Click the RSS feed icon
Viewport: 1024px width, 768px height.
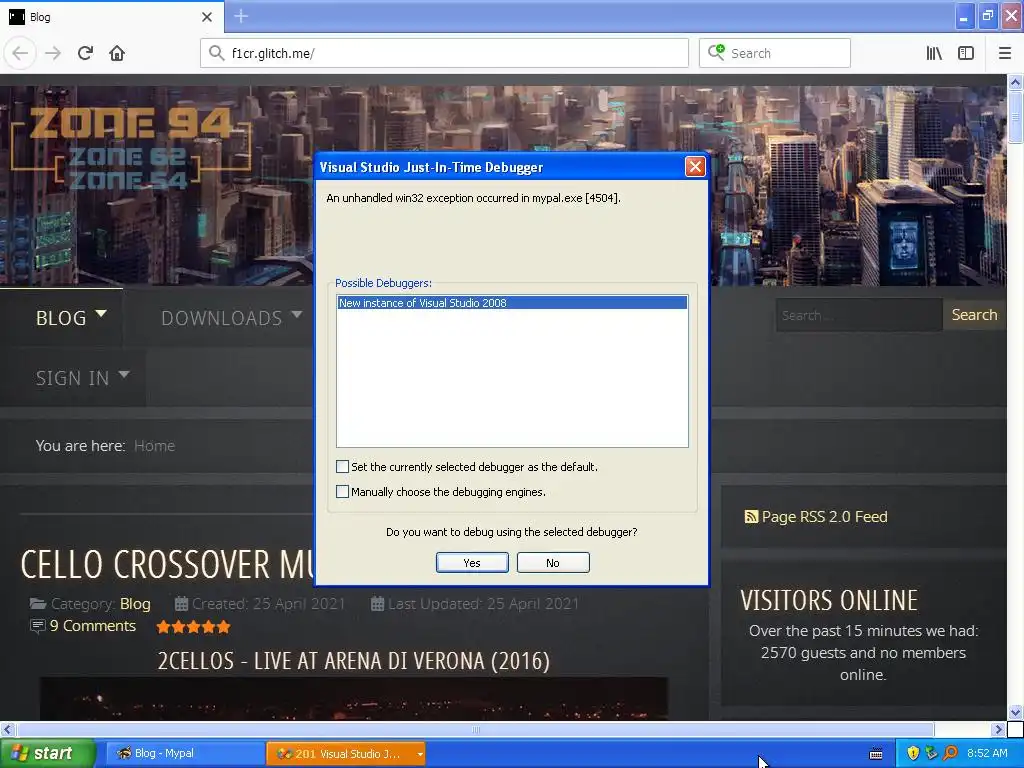tap(751, 517)
